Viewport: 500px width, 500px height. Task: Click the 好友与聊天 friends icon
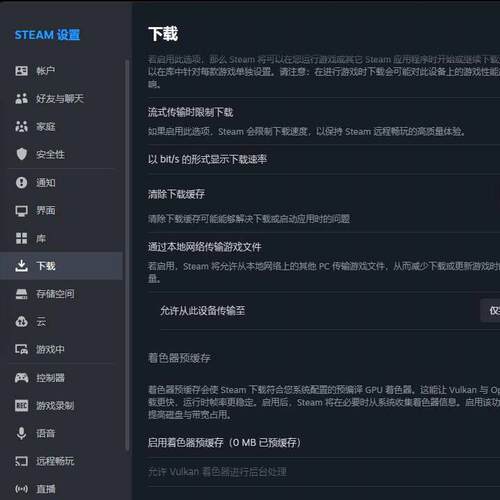pos(21,99)
